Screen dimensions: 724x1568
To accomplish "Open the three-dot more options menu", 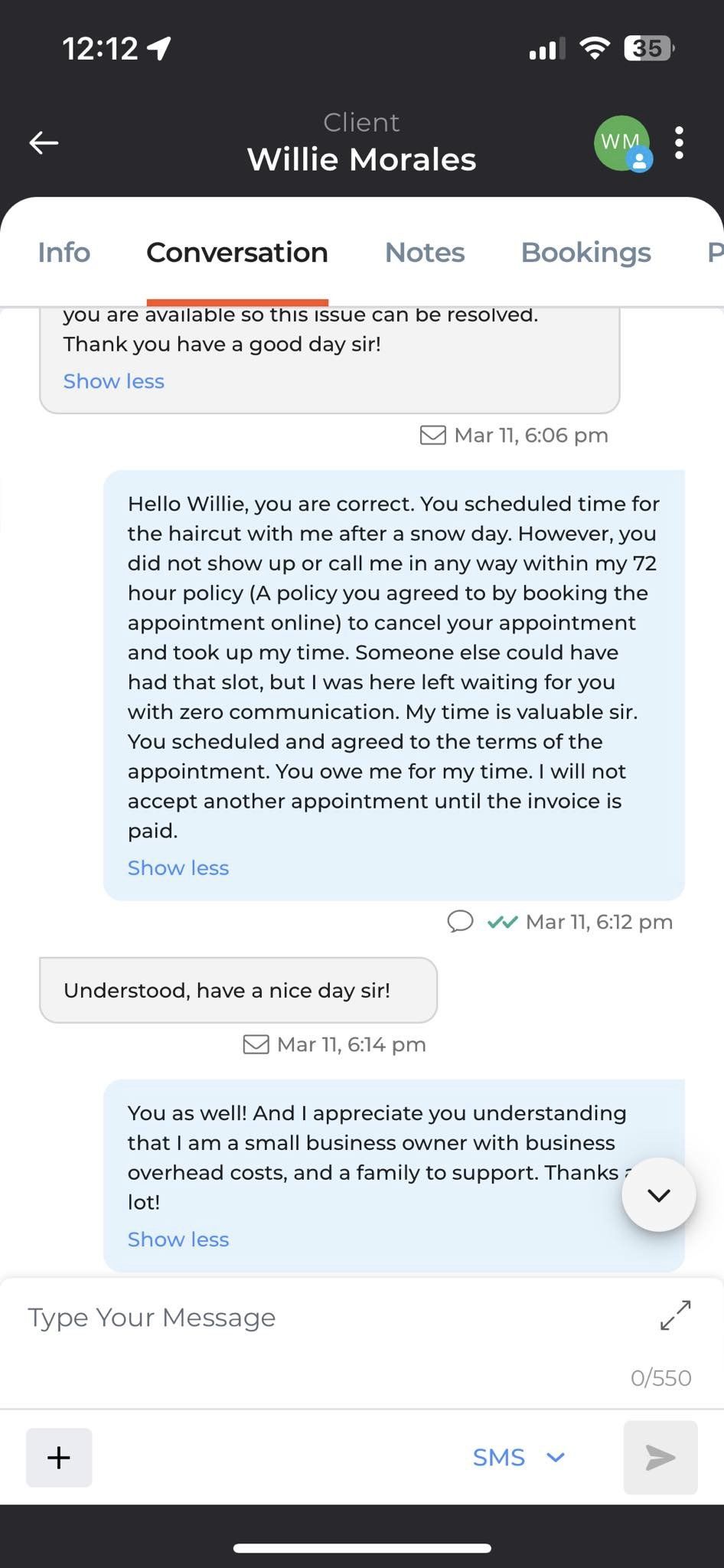I will [x=679, y=143].
